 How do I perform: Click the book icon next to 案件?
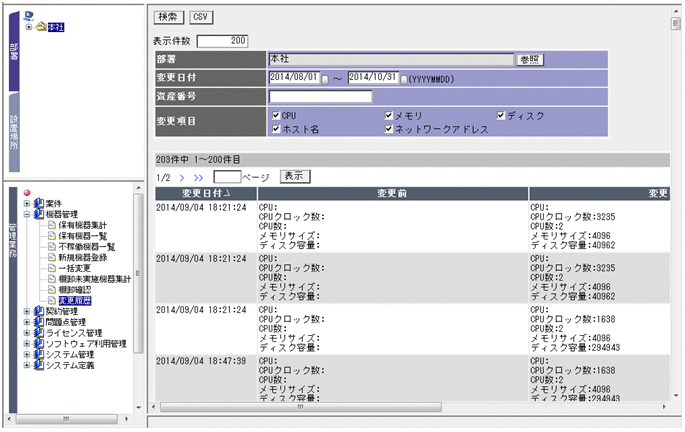tap(39, 204)
